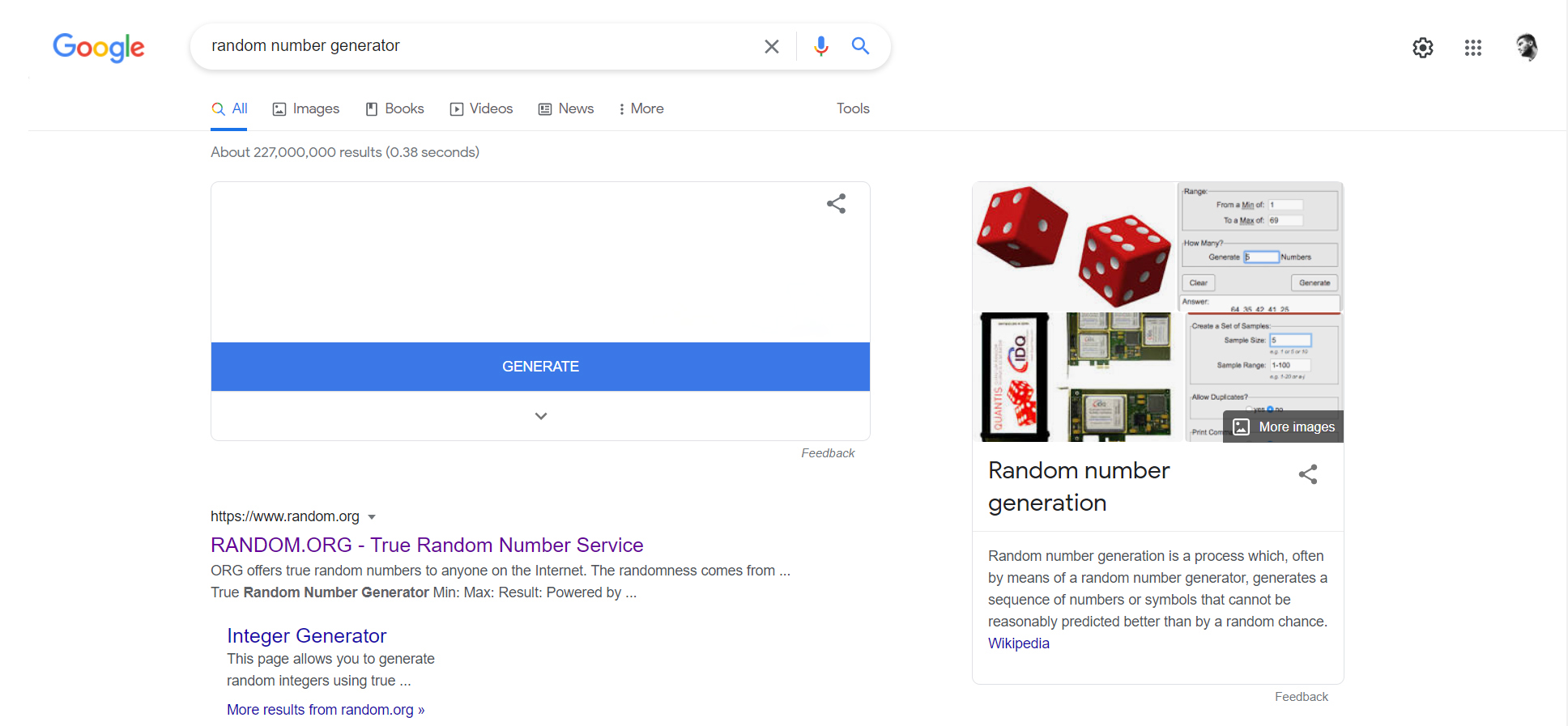Click into the search query field
Viewport: 1568px width, 726px height.
pyautogui.click(x=478, y=46)
